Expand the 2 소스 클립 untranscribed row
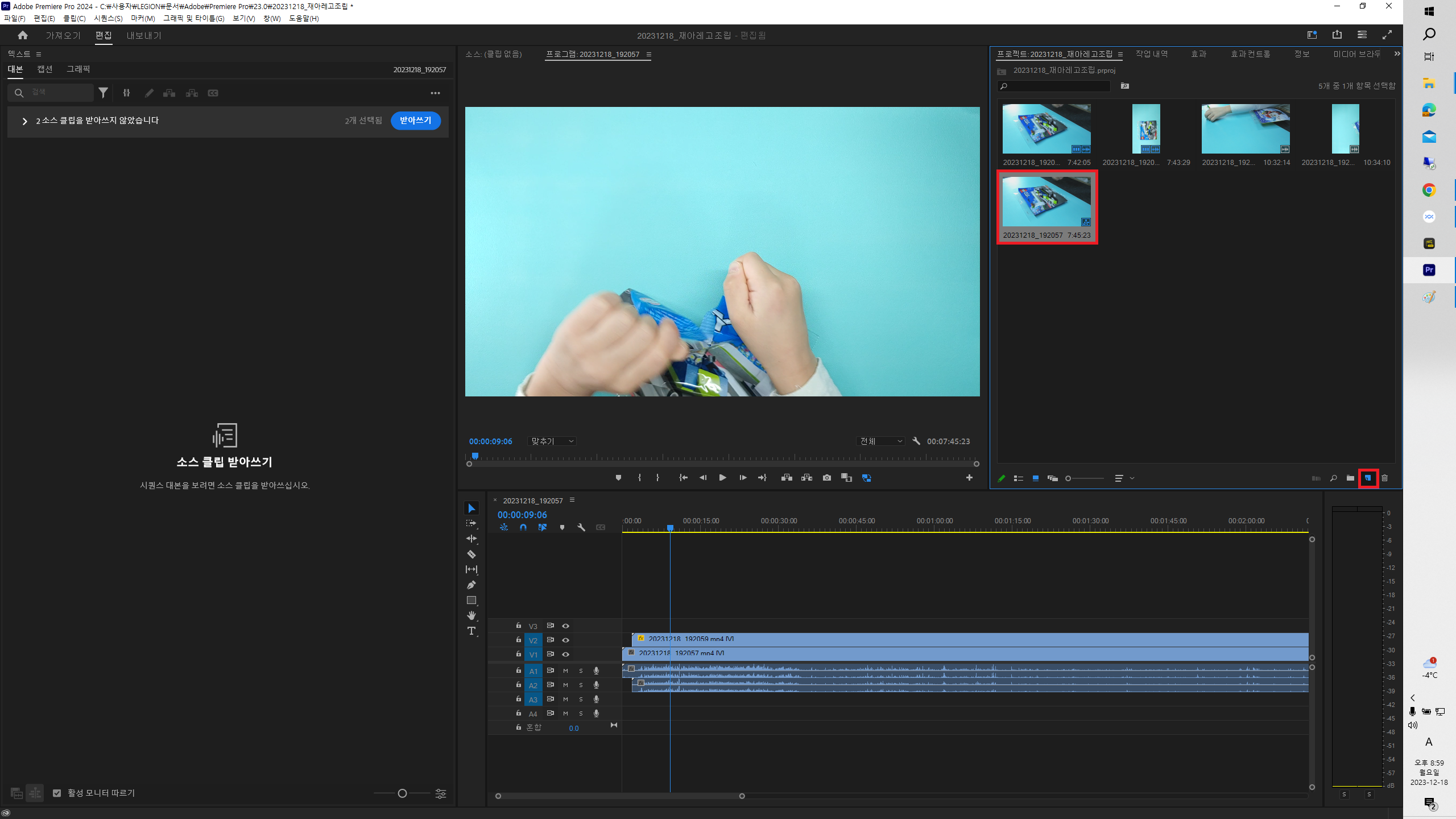Image resolution: width=1456 pixels, height=819 pixels. (x=24, y=121)
